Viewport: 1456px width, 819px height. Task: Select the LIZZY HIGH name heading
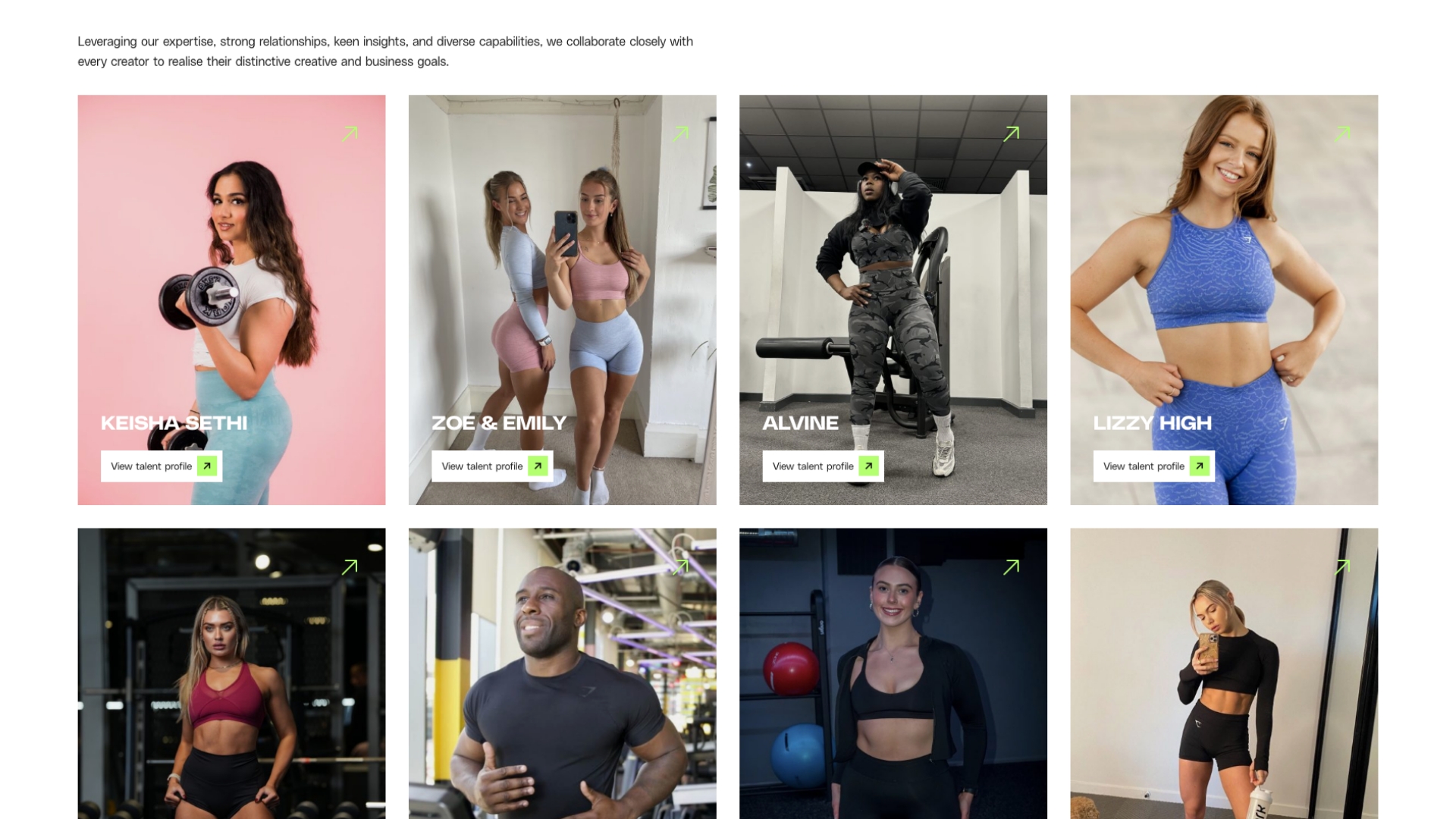pyautogui.click(x=1152, y=423)
